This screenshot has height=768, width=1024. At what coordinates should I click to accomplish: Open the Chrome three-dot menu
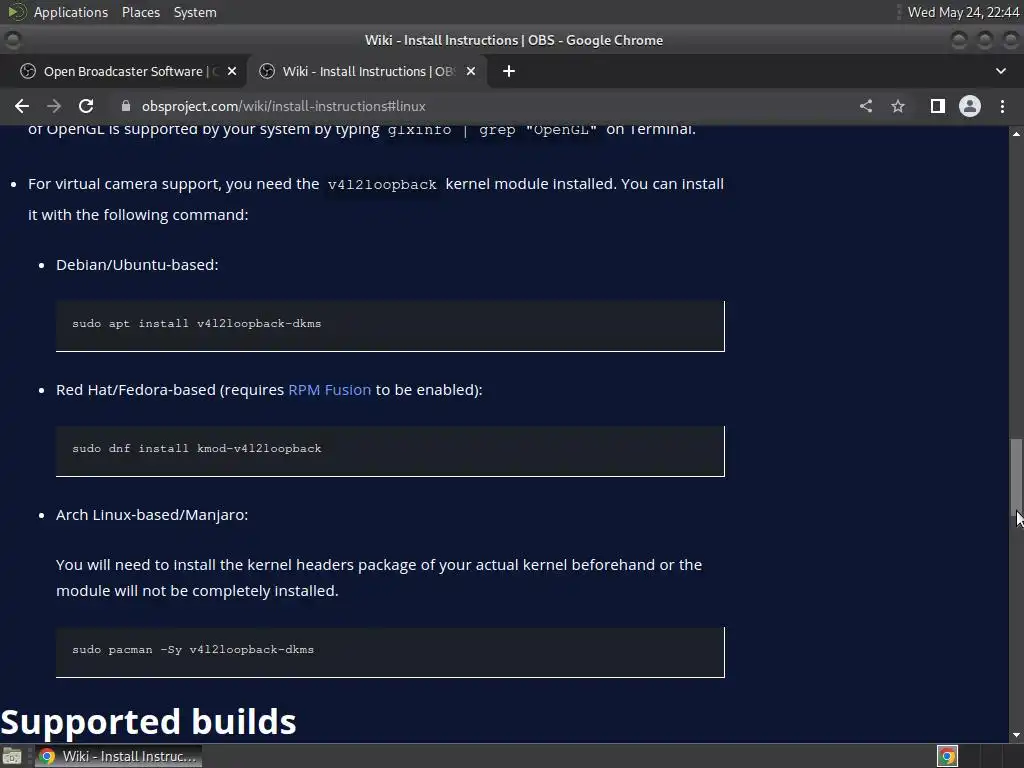(1002, 106)
